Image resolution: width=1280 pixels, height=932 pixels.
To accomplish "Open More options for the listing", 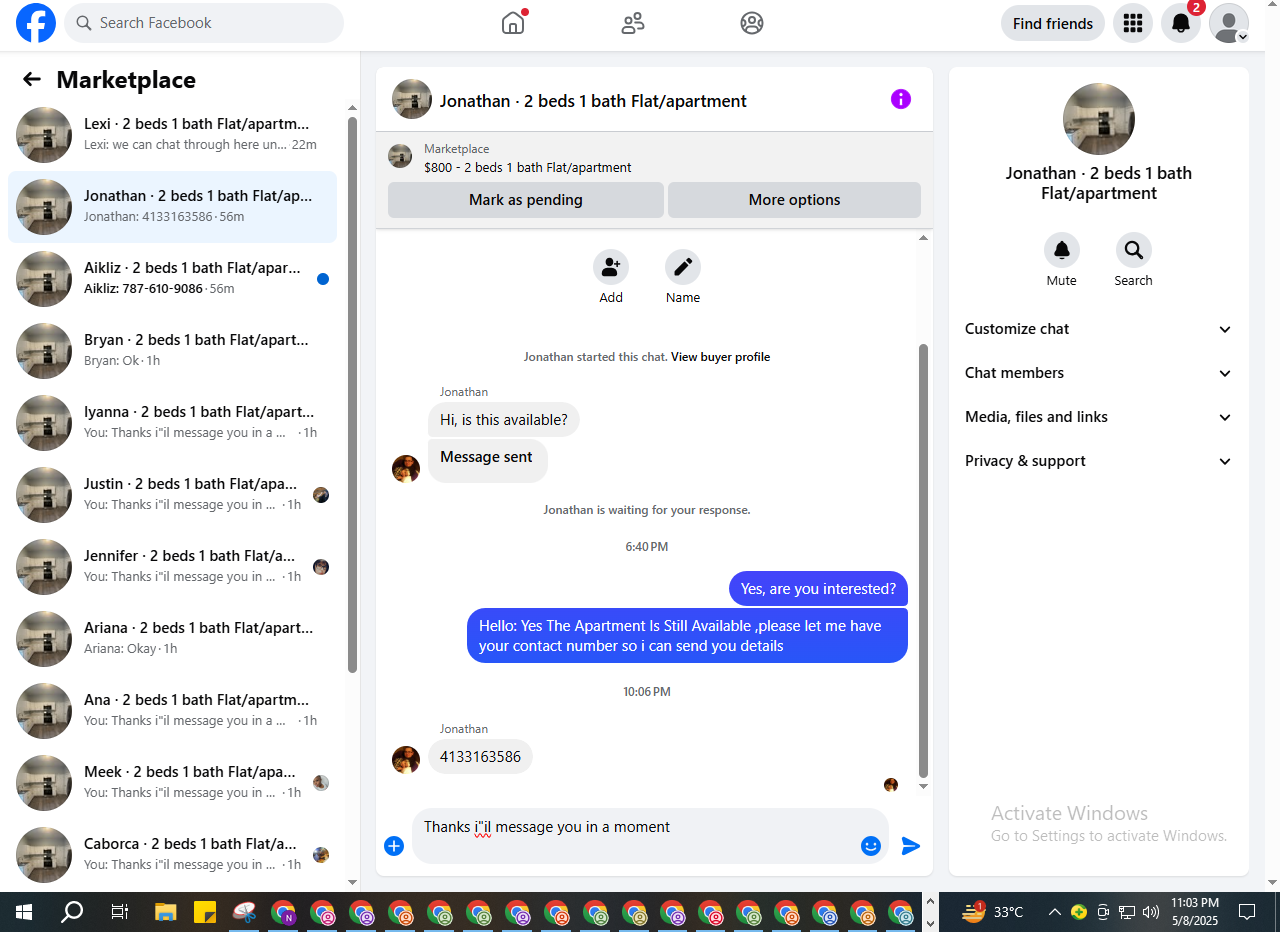I will click(x=794, y=200).
